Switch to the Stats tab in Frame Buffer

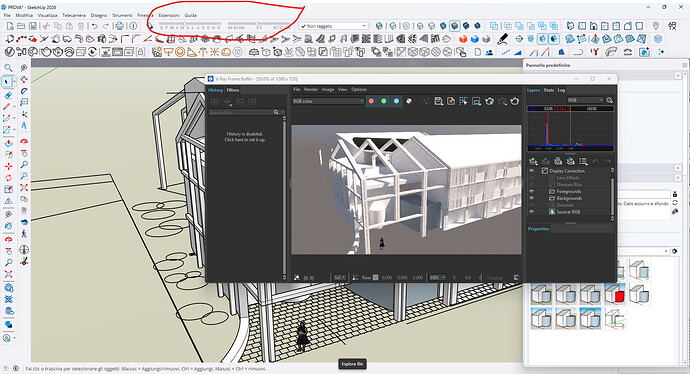point(548,90)
